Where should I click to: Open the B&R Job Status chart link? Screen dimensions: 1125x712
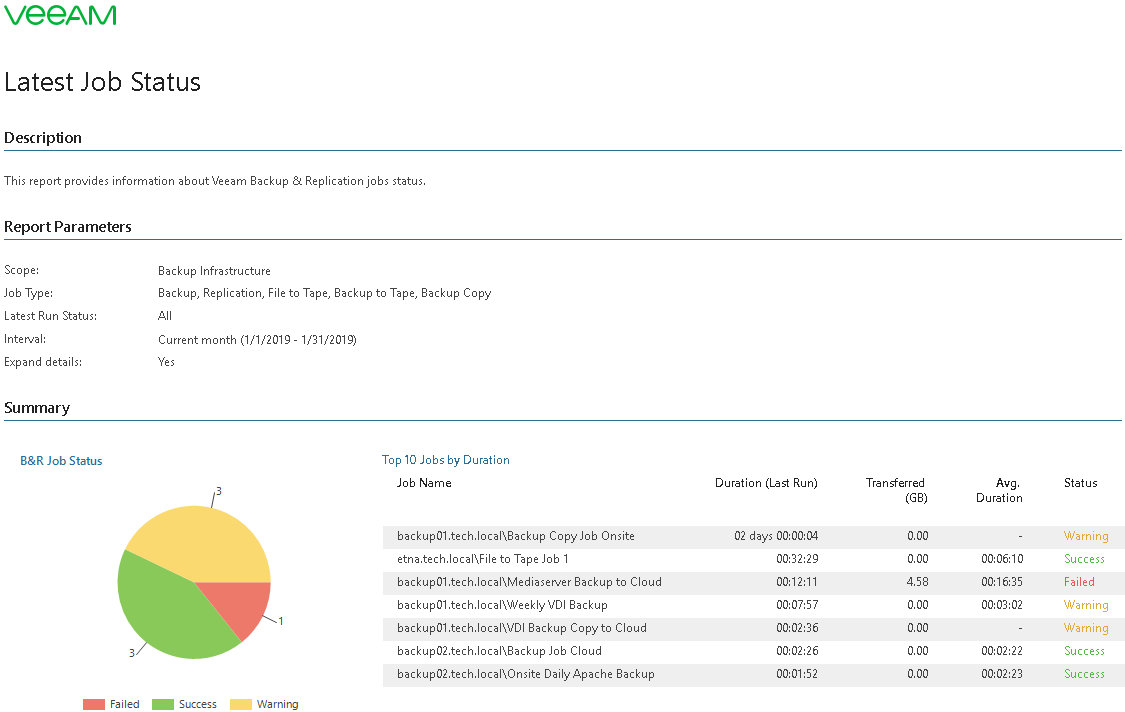tap(61, 461)
